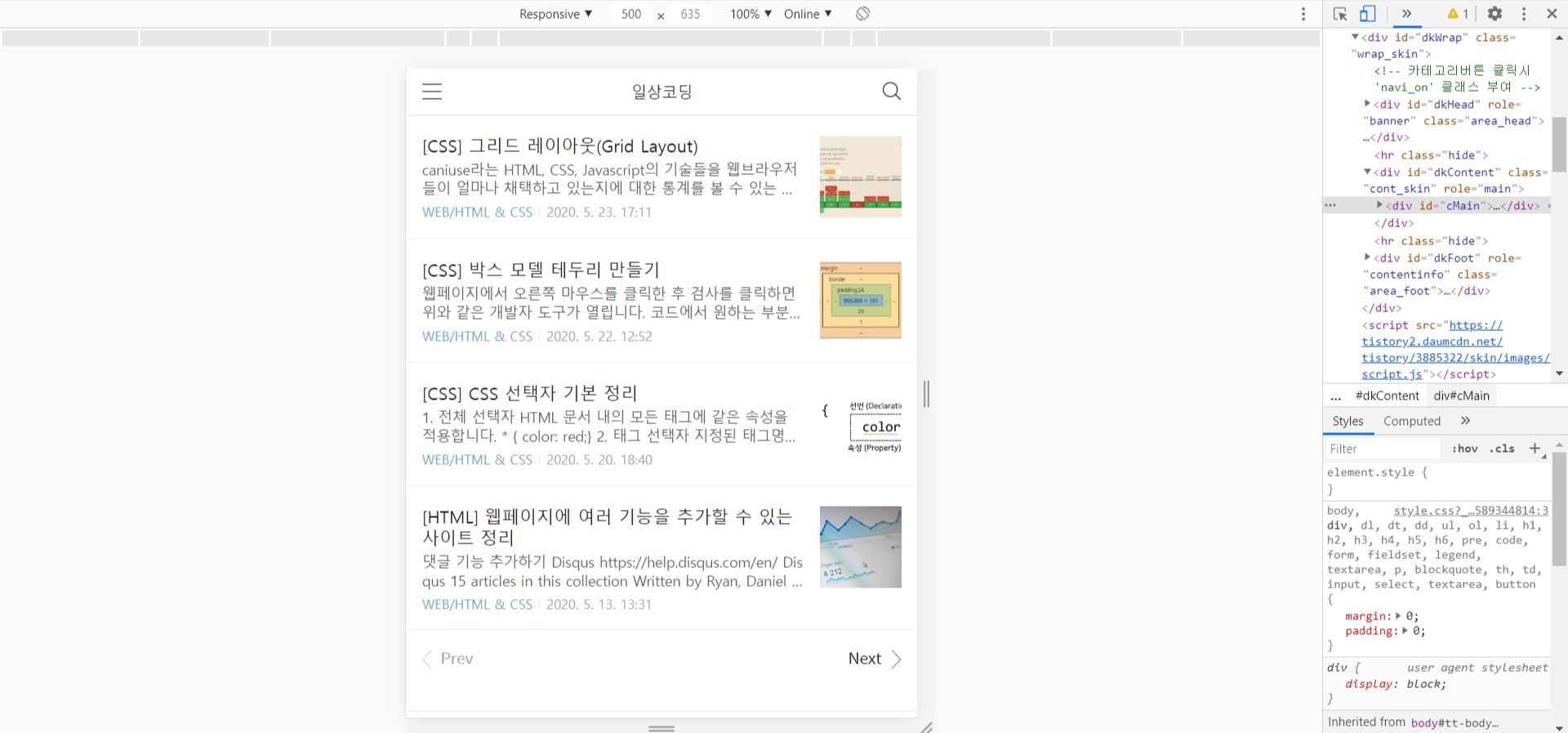Screen dimensions: 1568x733
Task: Collapse the dkWrap div node
Action: coord(1356,37)
